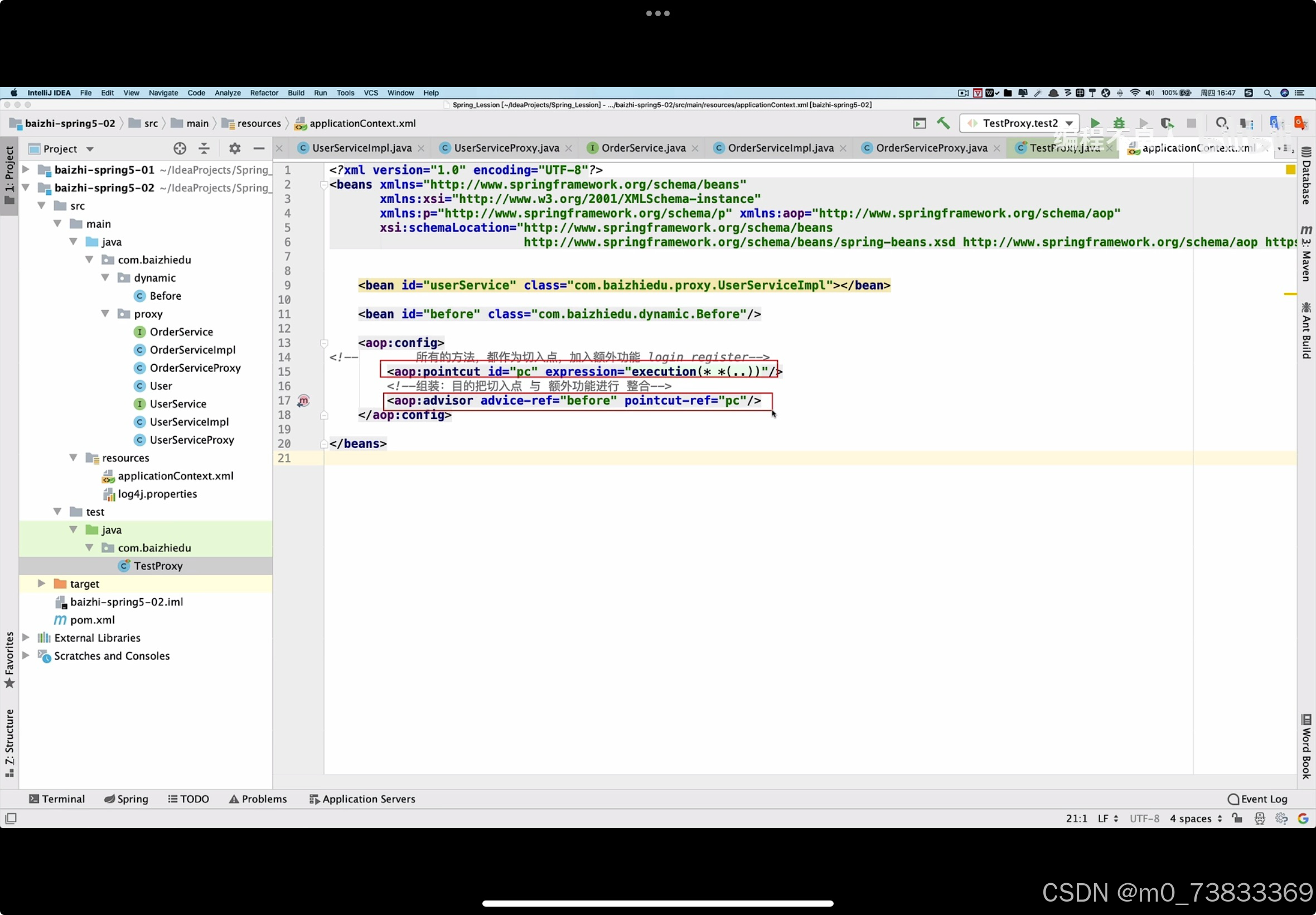This screenshot has height=915, width=1316.
Task: Toggle the tool window bars icon in the bottom-left corner
Action: point(10,818)
